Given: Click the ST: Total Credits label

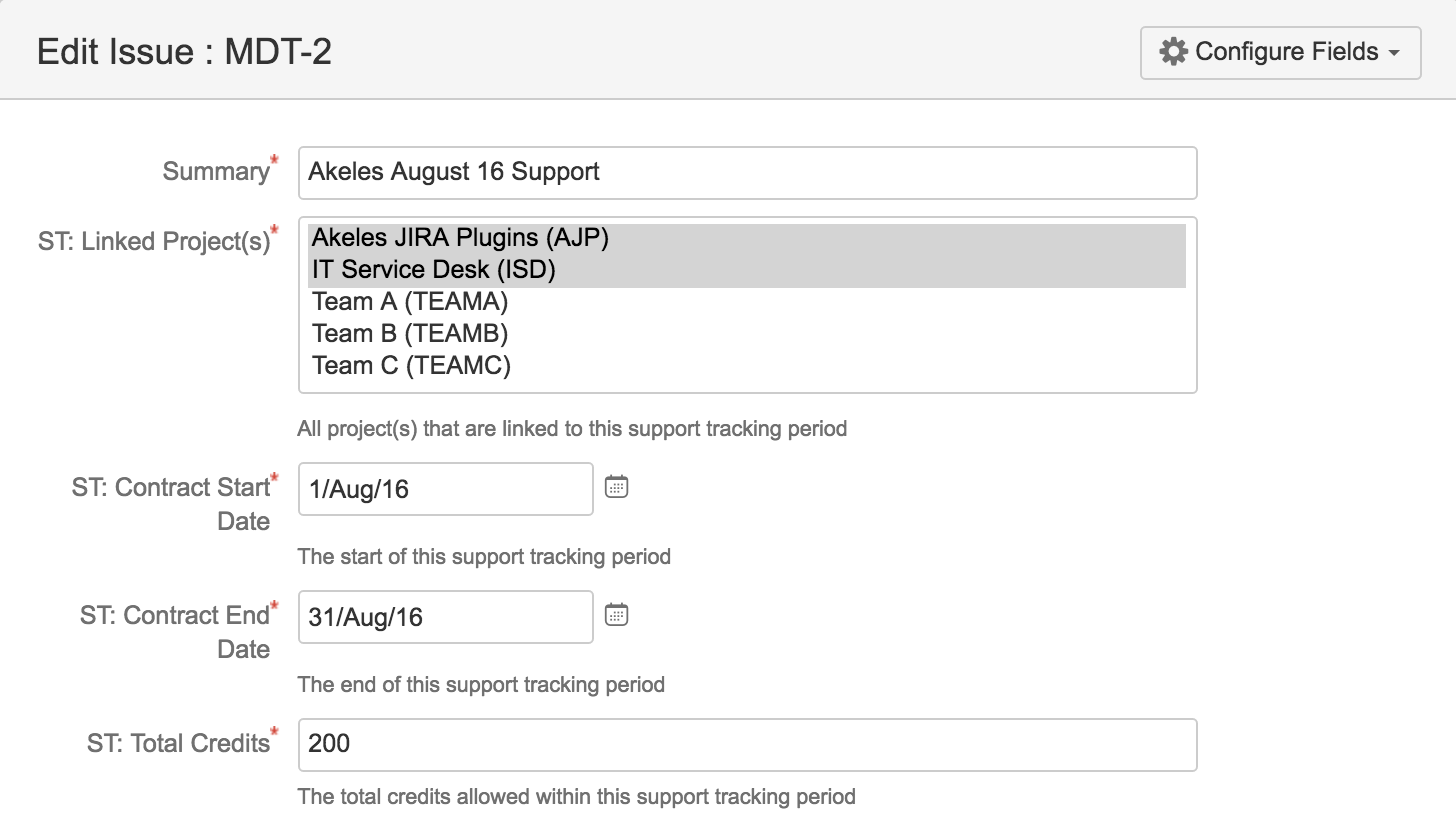Looking at the screenshot, I should pos(178,744).
